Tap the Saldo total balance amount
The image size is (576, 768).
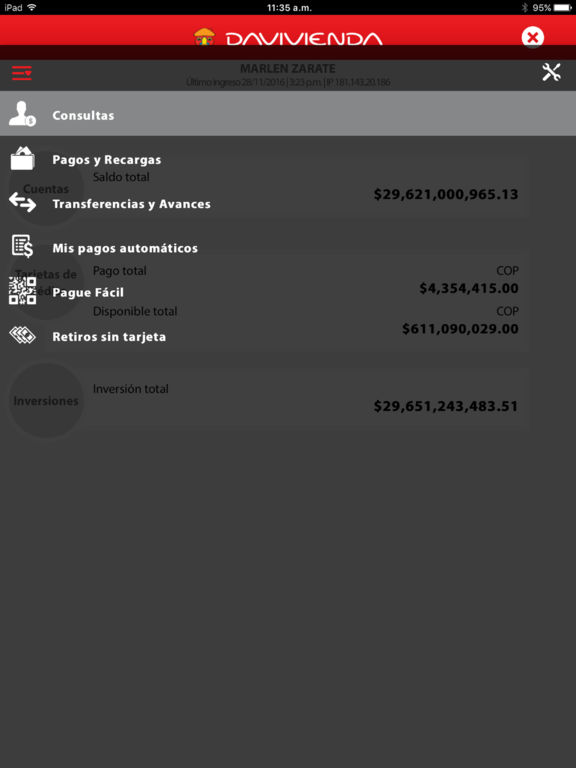(446, 194)
